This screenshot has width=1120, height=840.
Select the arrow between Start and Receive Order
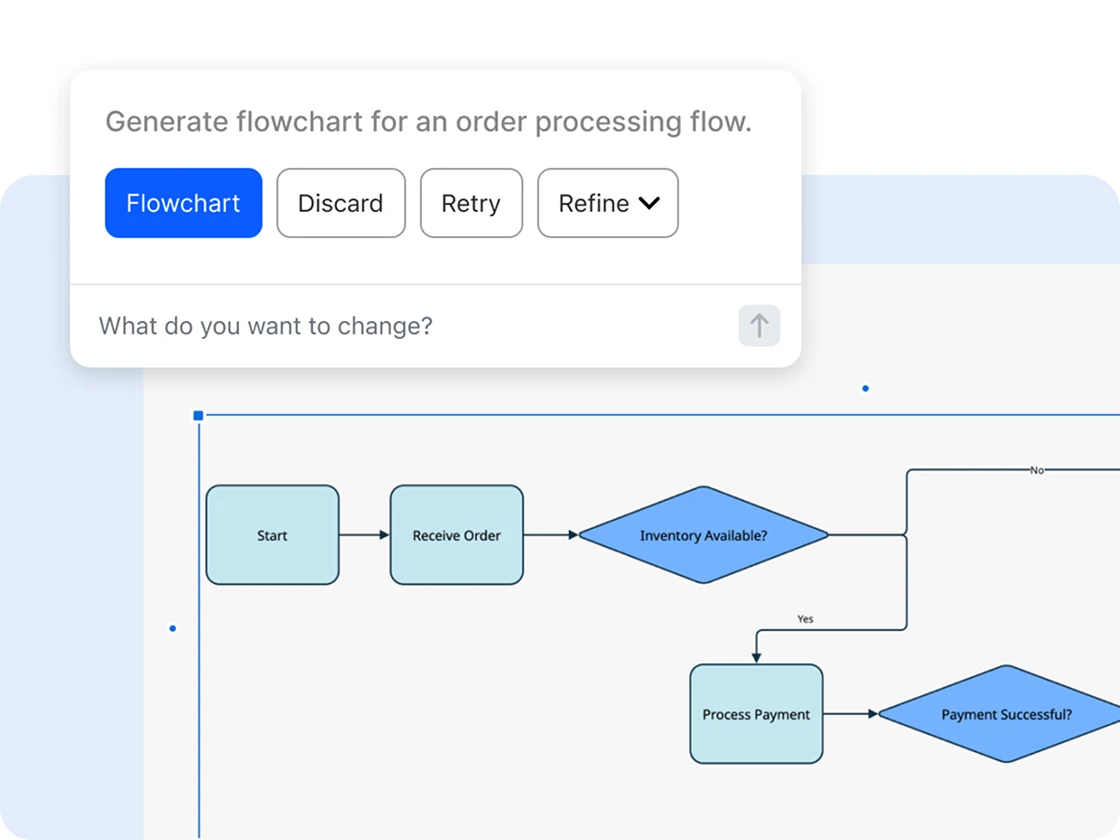(367, 535)
